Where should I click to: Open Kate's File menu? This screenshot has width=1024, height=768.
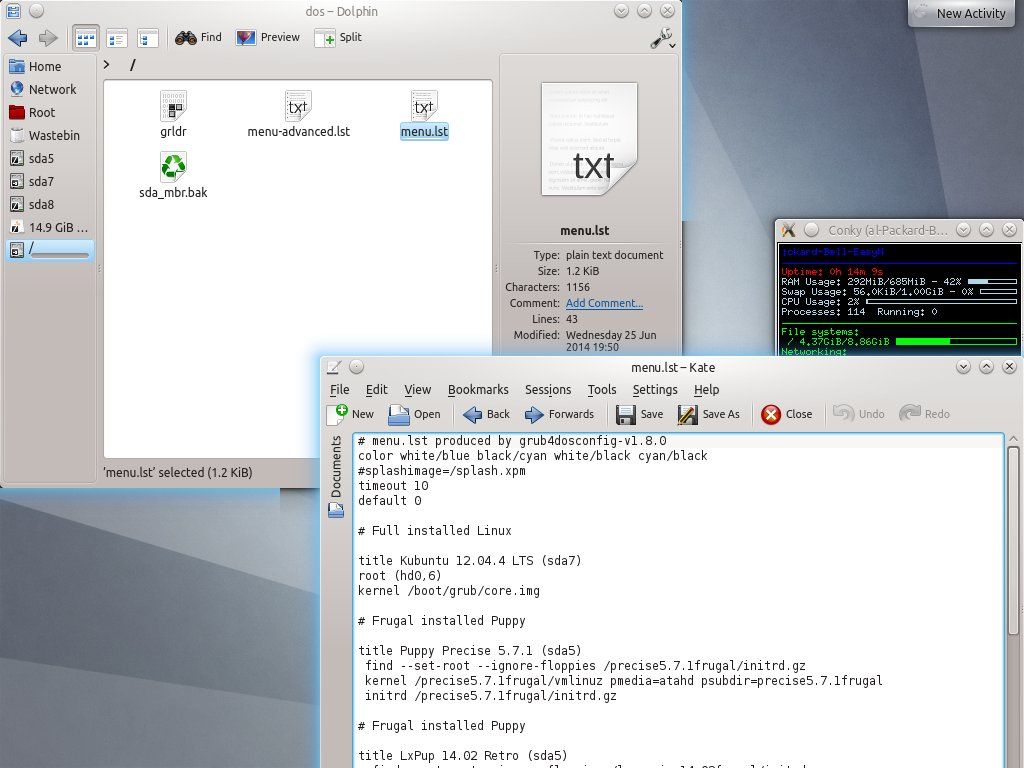340,390
